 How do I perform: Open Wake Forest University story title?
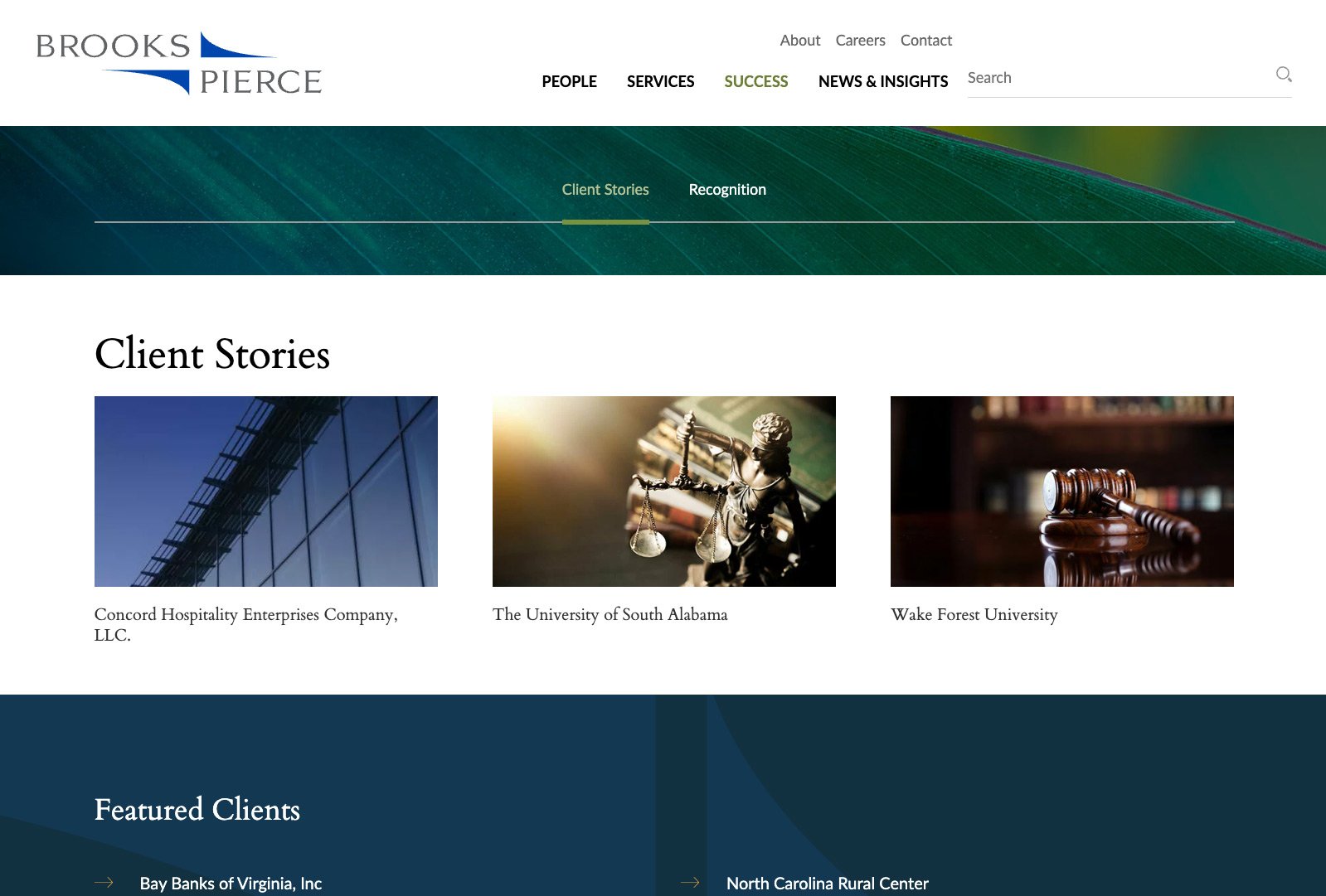tap(974, 614)
